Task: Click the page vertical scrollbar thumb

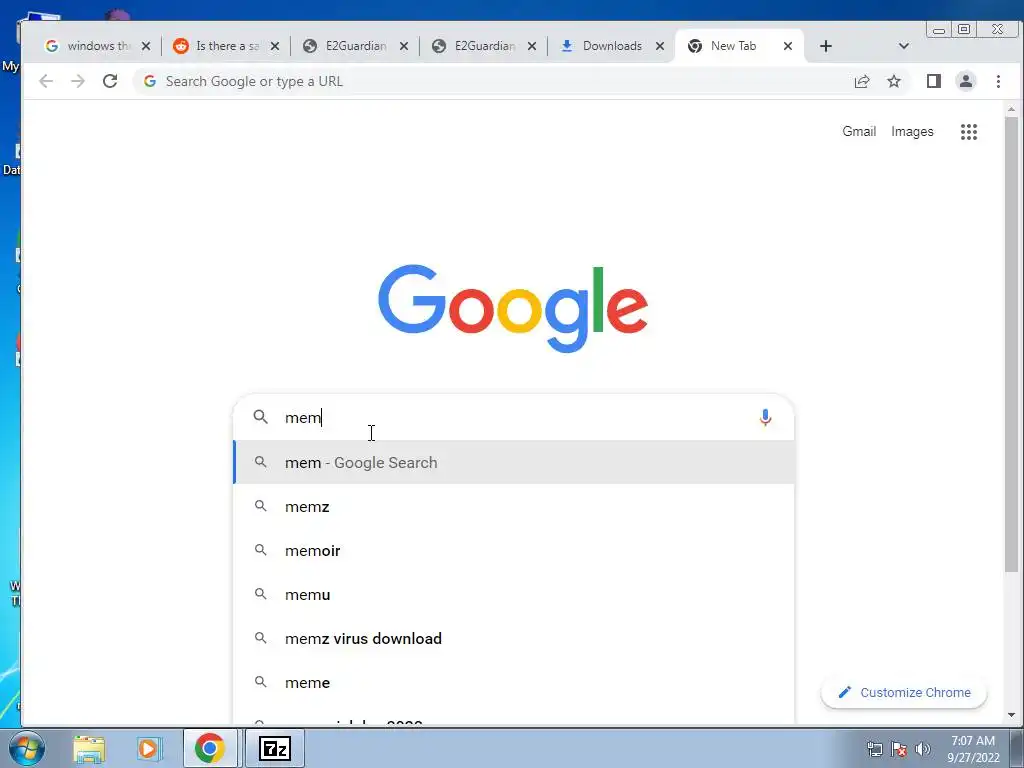Action: pyautogui.click(x=1012, y=345)
